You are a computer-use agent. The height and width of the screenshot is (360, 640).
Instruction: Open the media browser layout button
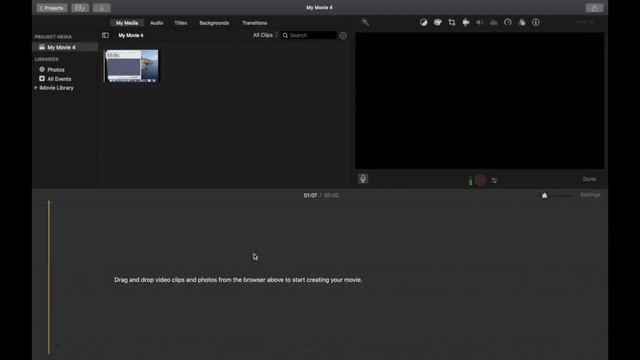[80, 8]
